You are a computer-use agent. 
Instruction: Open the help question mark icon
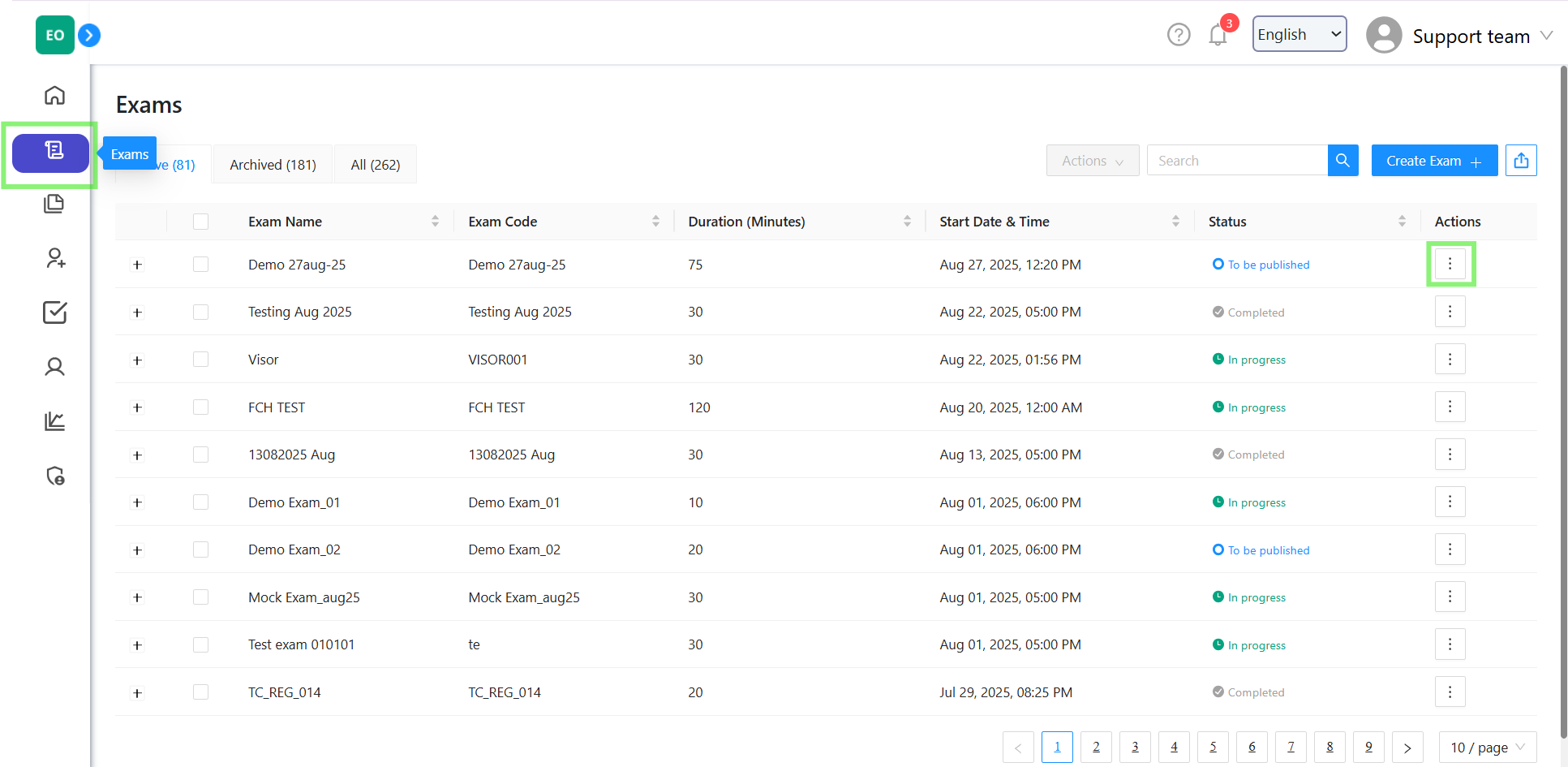pos(1178,35)
